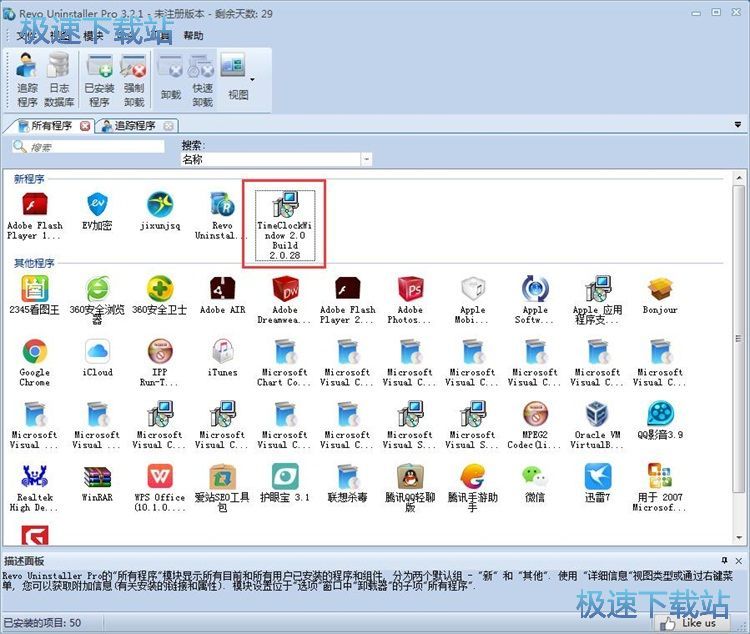Click the Like us button
Viewport: 750px width, 634px height.
(690, 623)
